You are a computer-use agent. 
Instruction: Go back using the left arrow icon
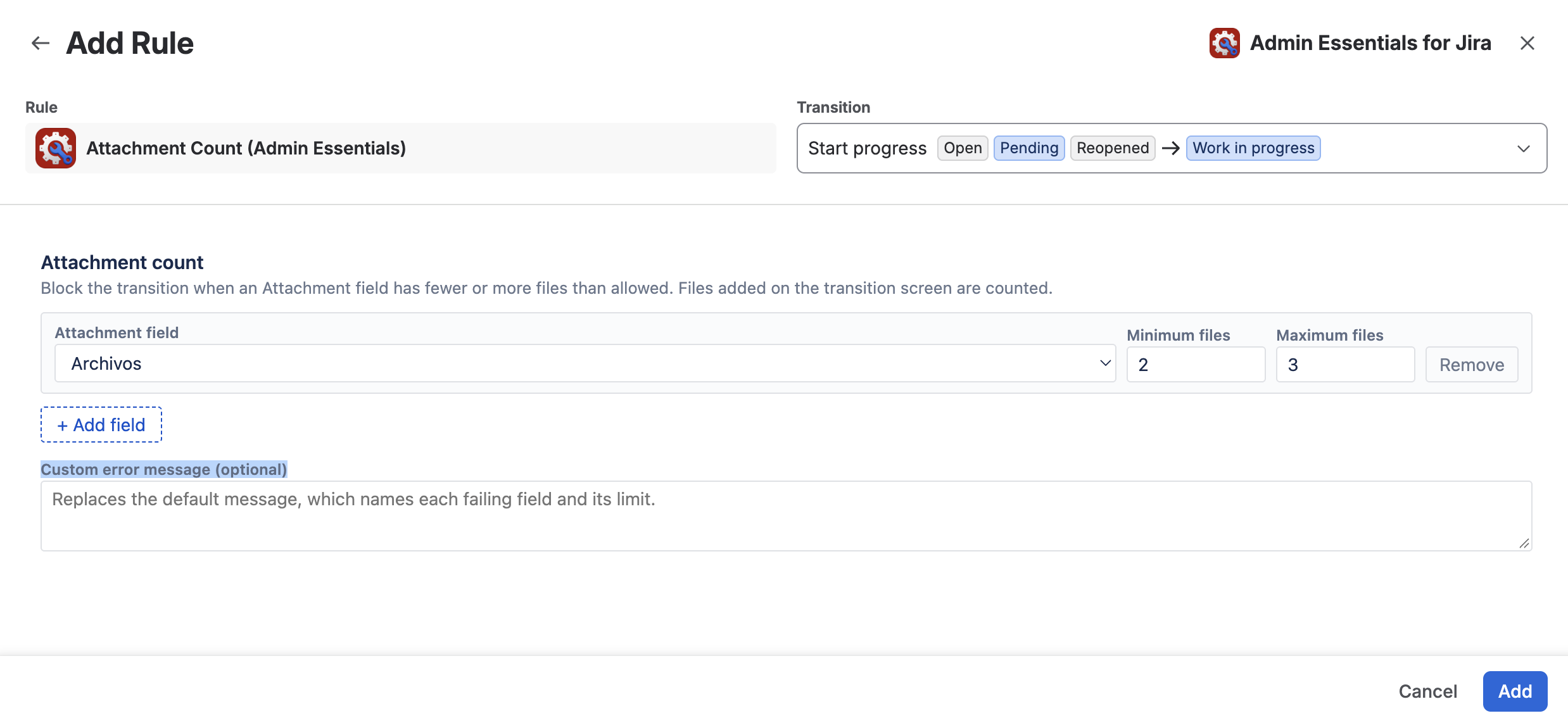[x=41, y=43]
